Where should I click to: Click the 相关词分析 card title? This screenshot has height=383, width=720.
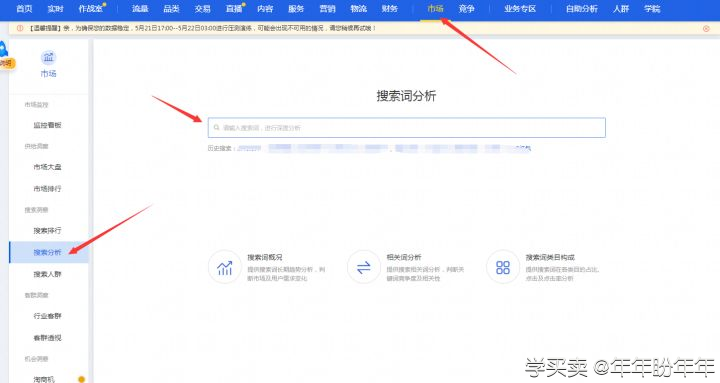tap(404, 257)
